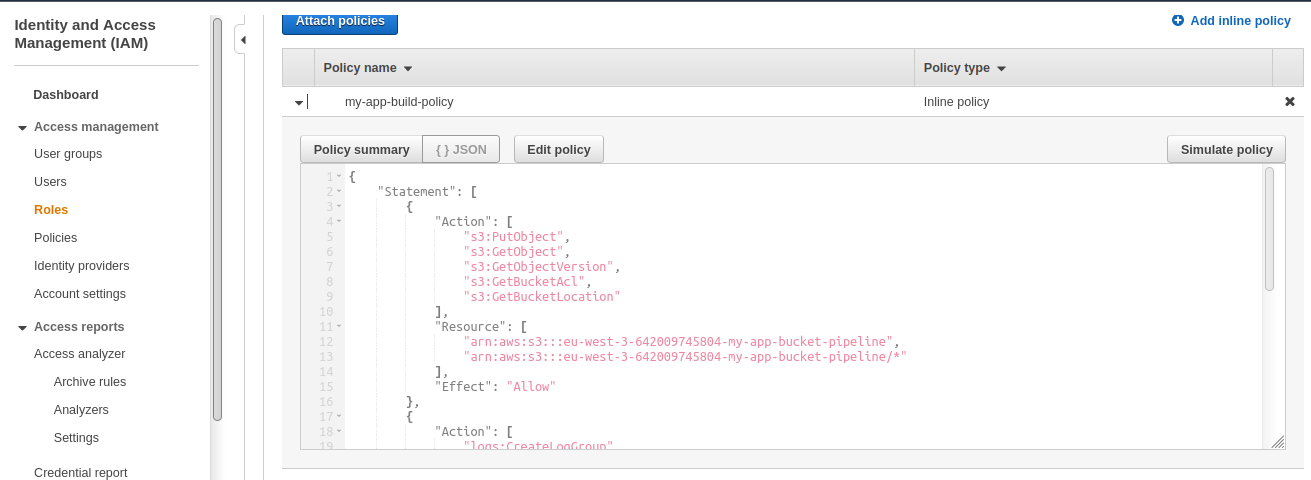Open Identity providers in the sidebar
The image size is (1311, 480).
coord(81,266)
